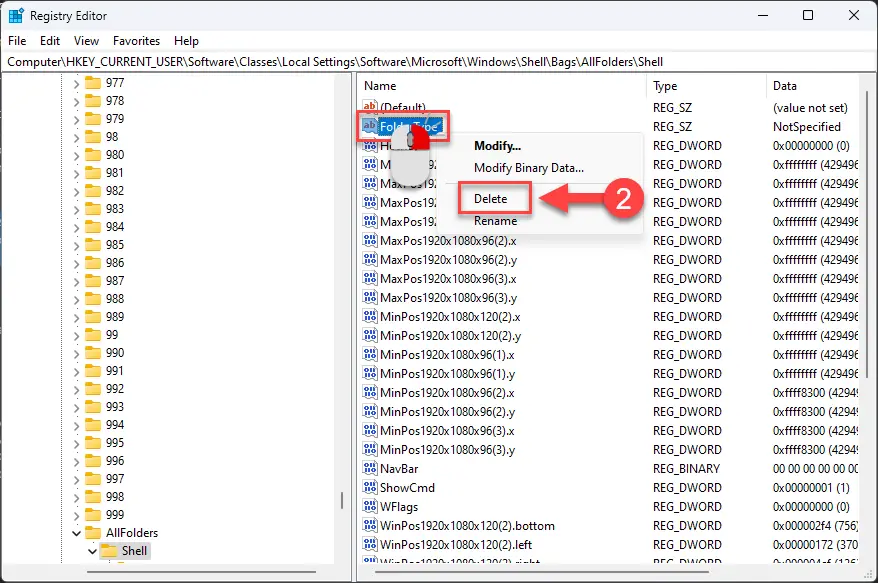The width and height of the screenshot is (878, 583).
Task: Click the WinPos1920x1080x120(2).bottom value icon
Action: pyautogui.click(x=370, y=525)
